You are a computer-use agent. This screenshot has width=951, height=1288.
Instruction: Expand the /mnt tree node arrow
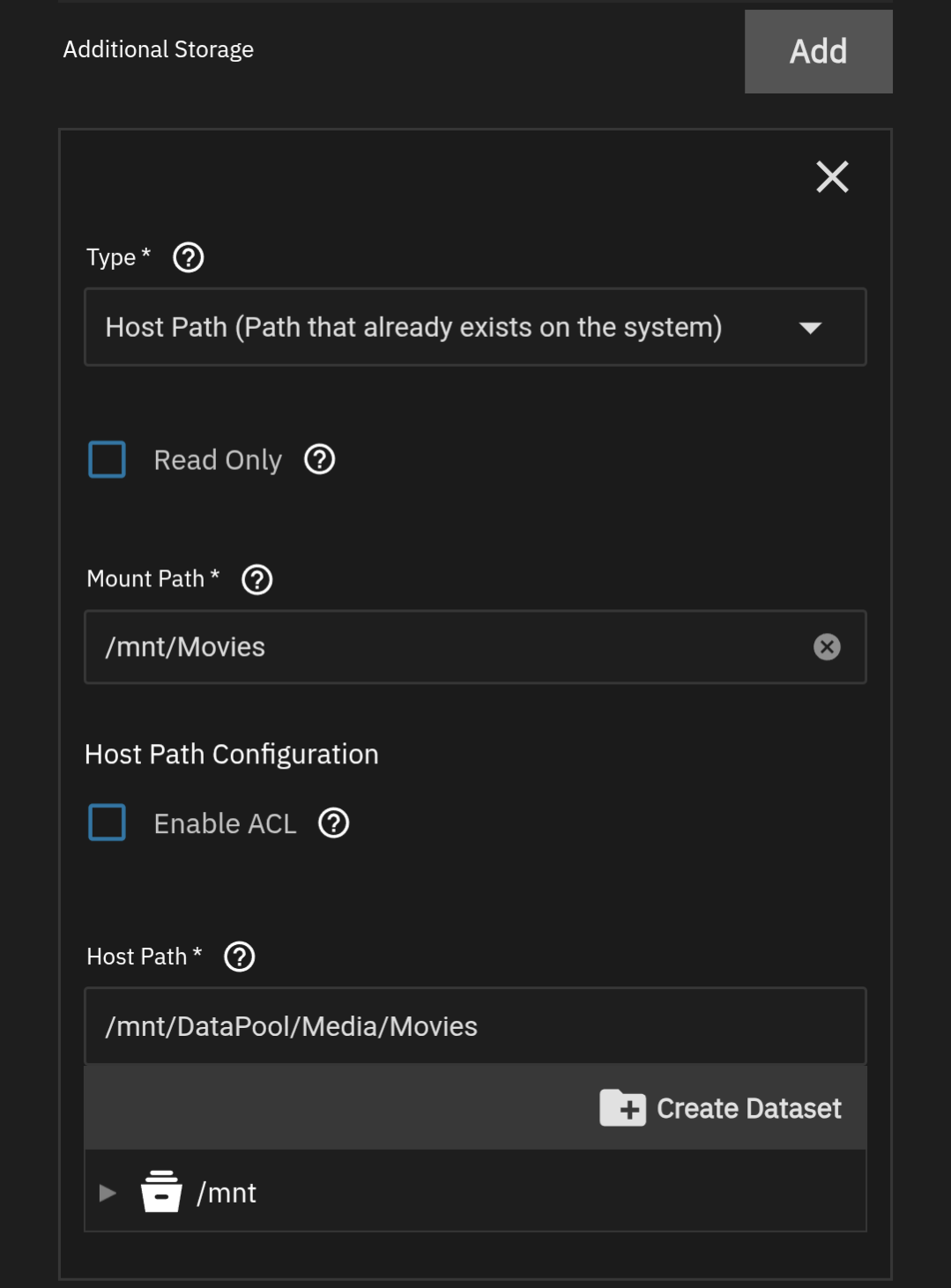(x=108, y=1193)
